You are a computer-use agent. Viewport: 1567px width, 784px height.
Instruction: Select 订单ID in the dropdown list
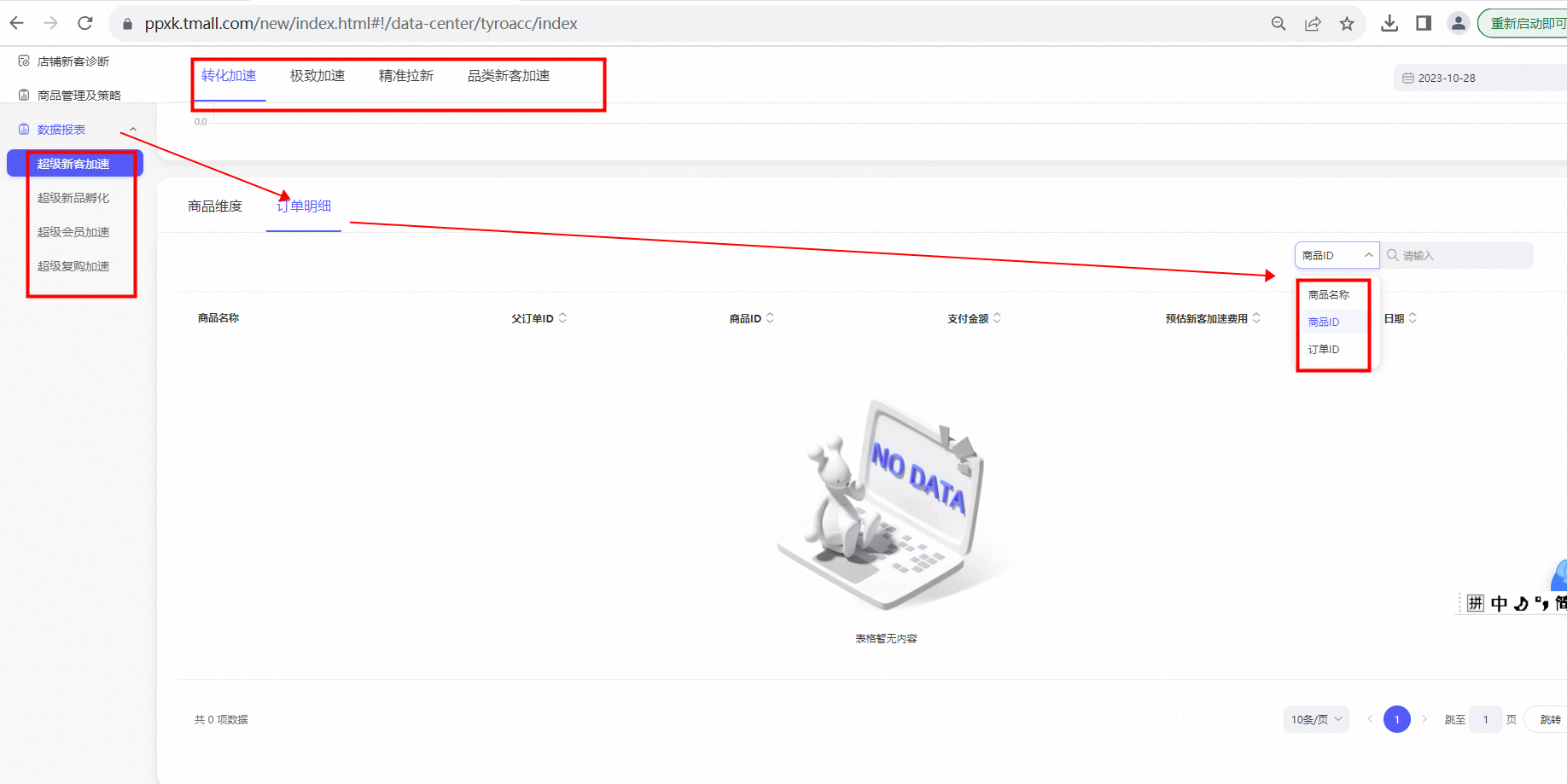pos(1324,350)
